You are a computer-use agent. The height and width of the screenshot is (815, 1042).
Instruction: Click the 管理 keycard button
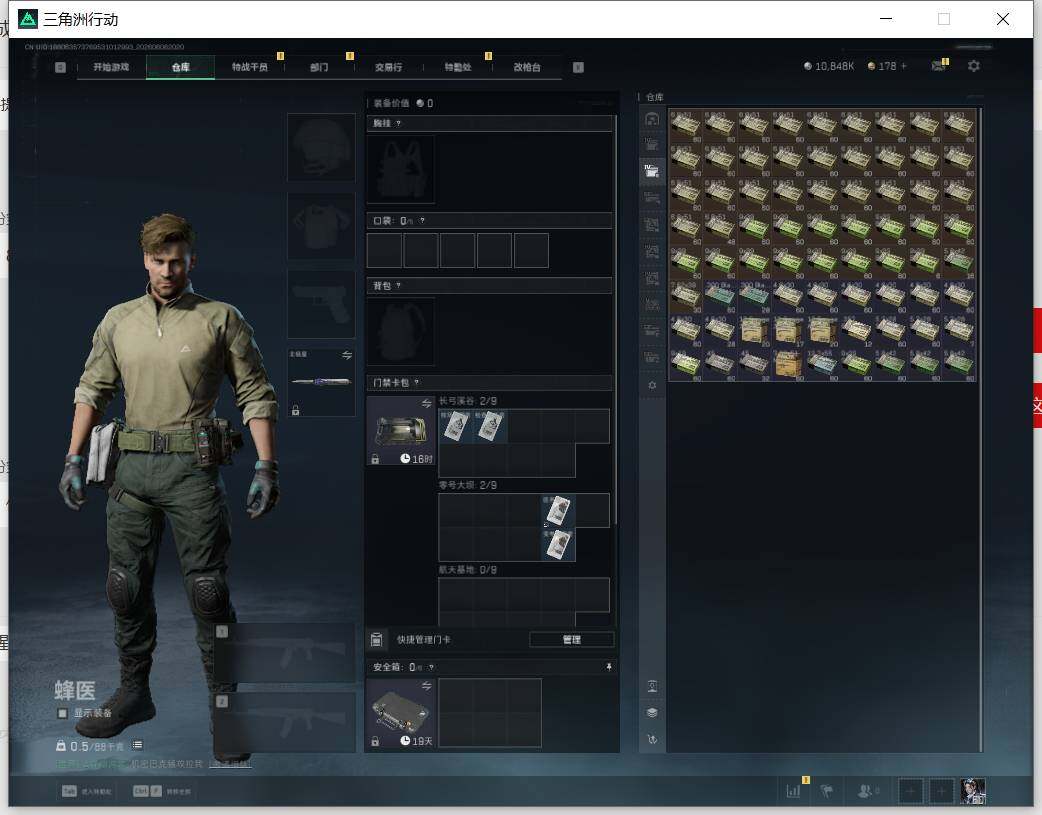coord(572,640)
